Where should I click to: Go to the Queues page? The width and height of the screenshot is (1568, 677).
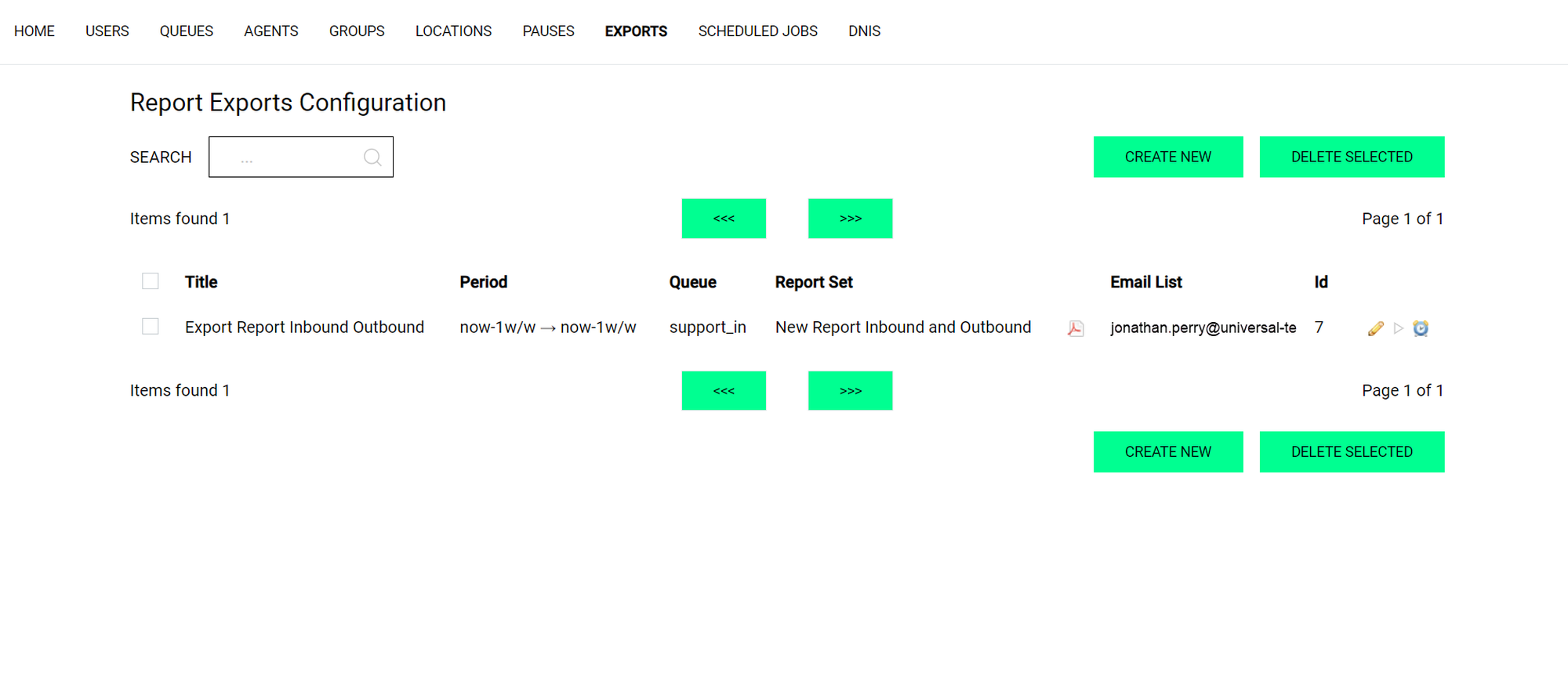pyautogui.click(x=187, y=31)
